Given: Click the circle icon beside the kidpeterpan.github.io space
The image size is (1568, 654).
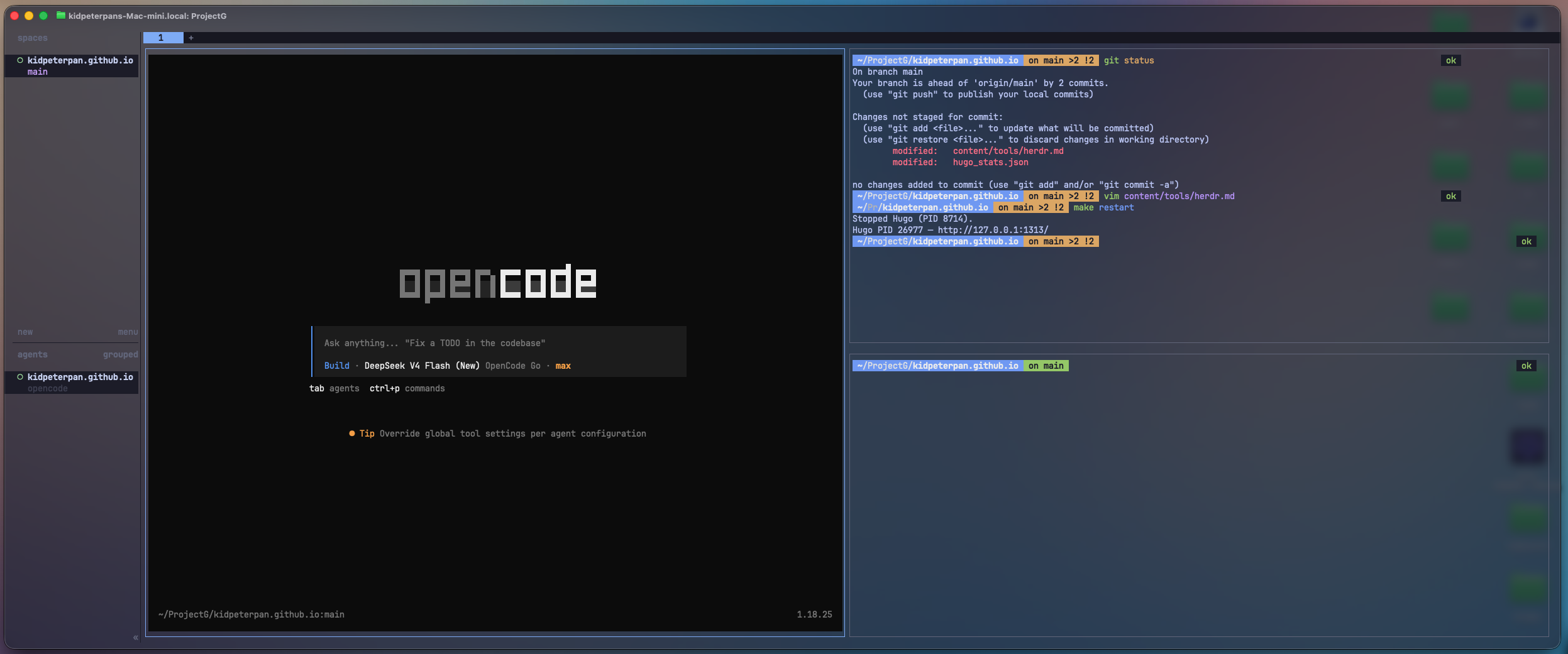Looking at the screenshot, I should (x=20, y=60).
